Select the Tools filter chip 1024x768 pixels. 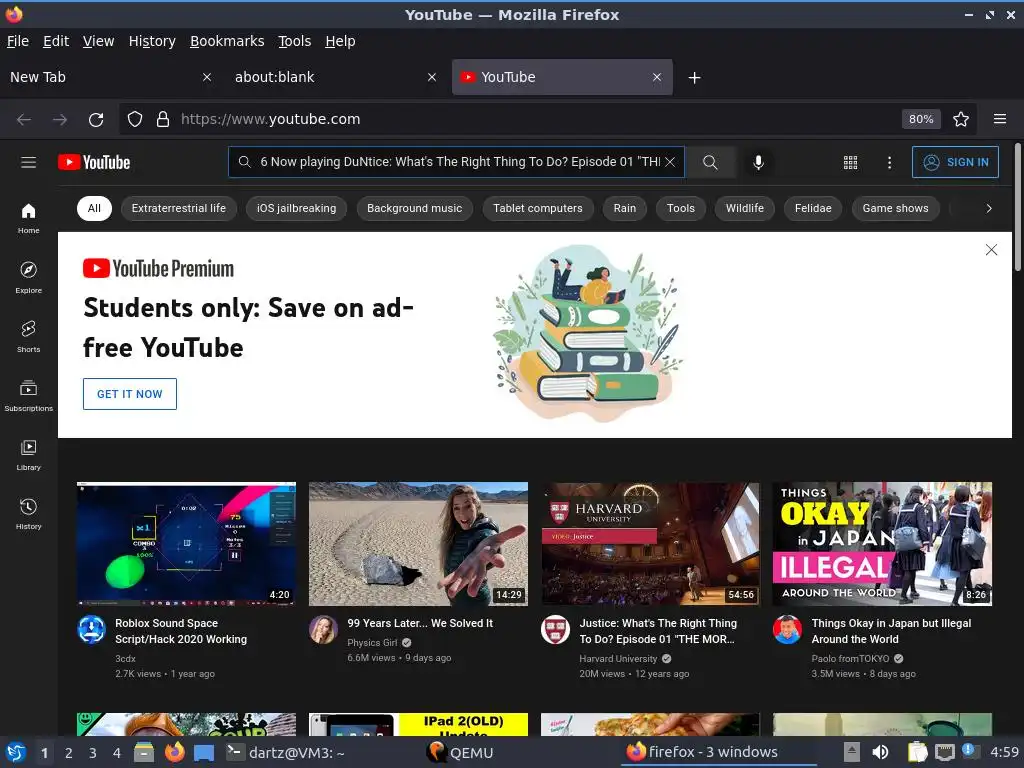point(680,208)
